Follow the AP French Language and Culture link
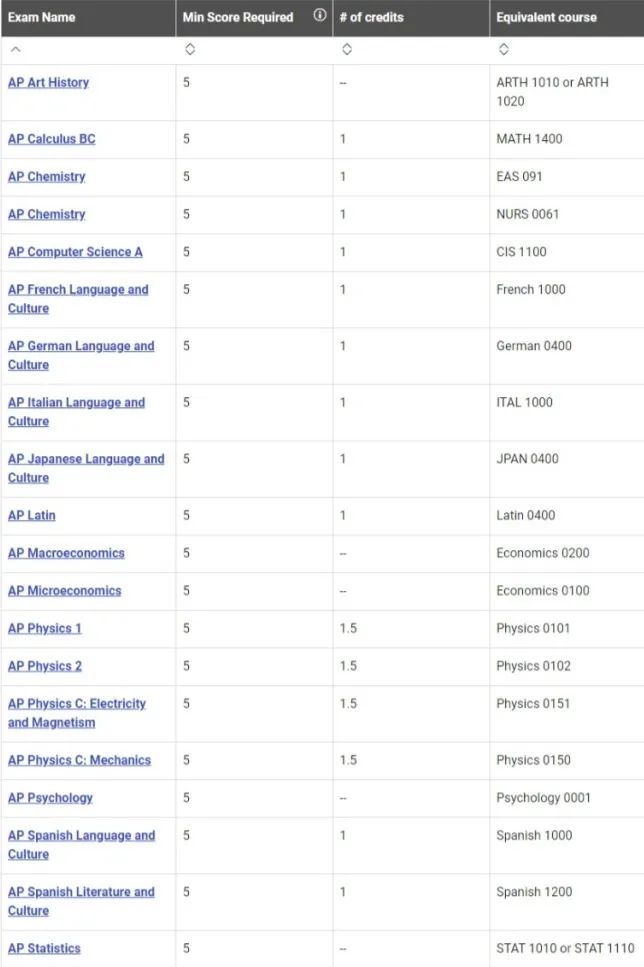 (78, 290)
